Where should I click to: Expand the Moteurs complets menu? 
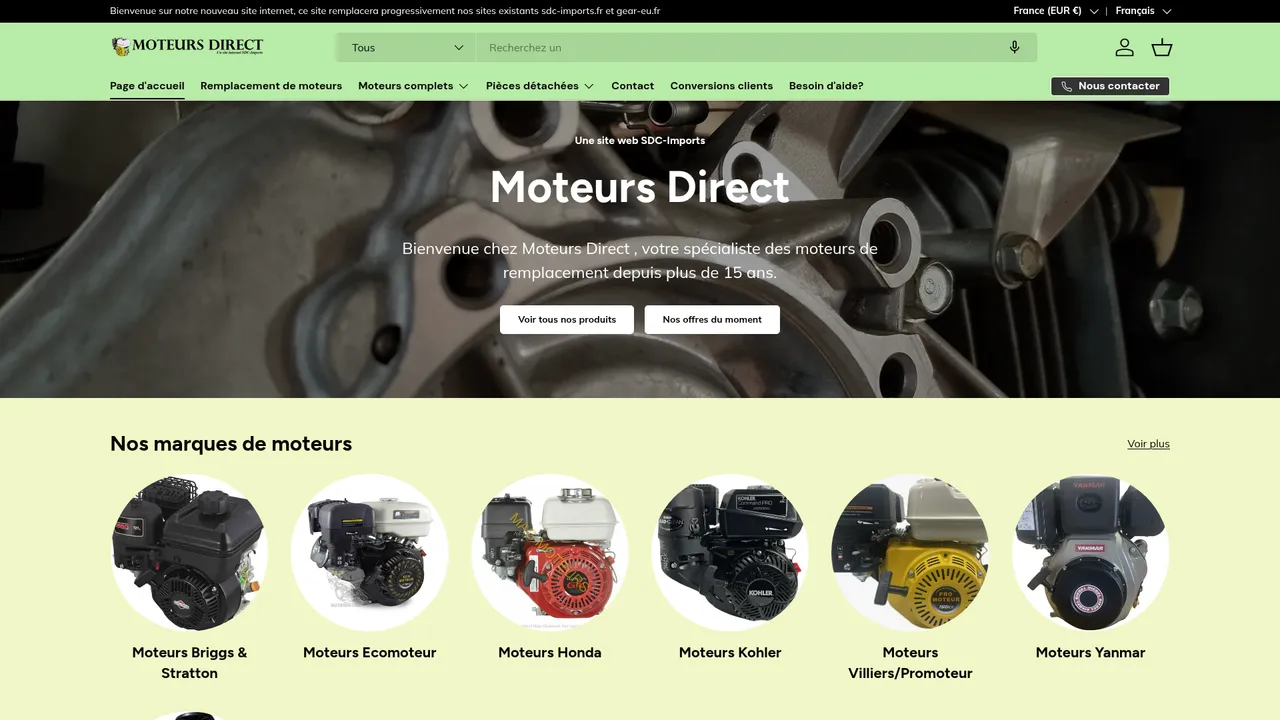point(413,86)
